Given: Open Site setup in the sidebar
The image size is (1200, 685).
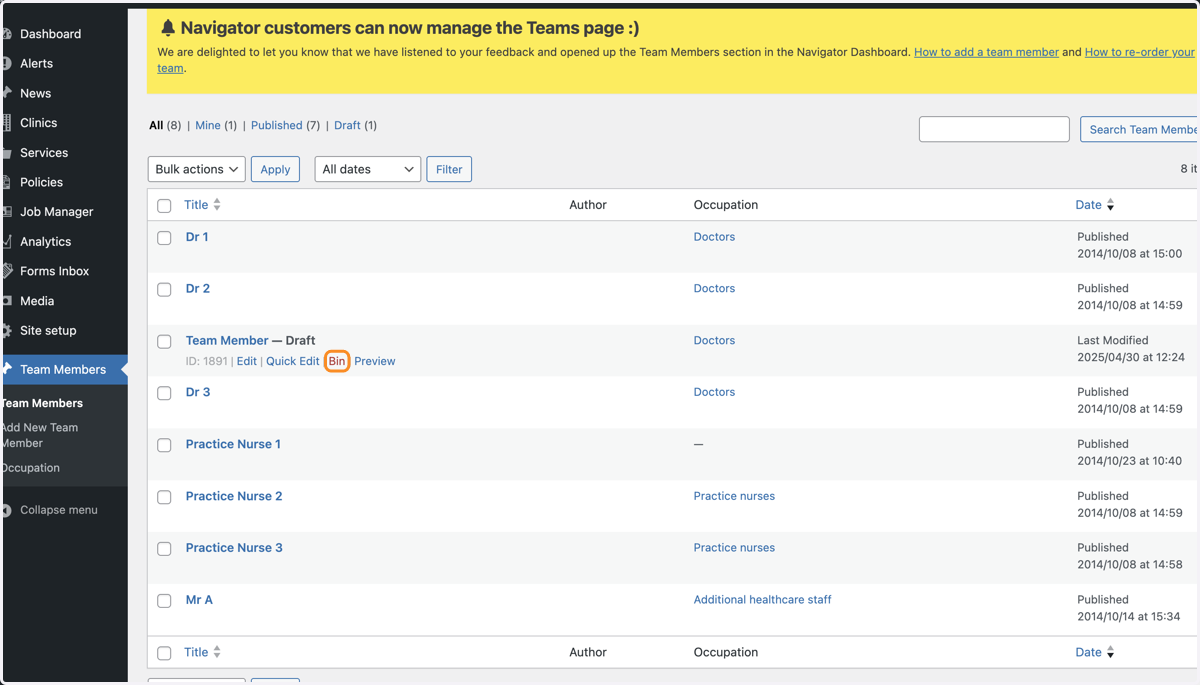Looking at the screenshot, I should pyautogui.click(x=48, y=331).
